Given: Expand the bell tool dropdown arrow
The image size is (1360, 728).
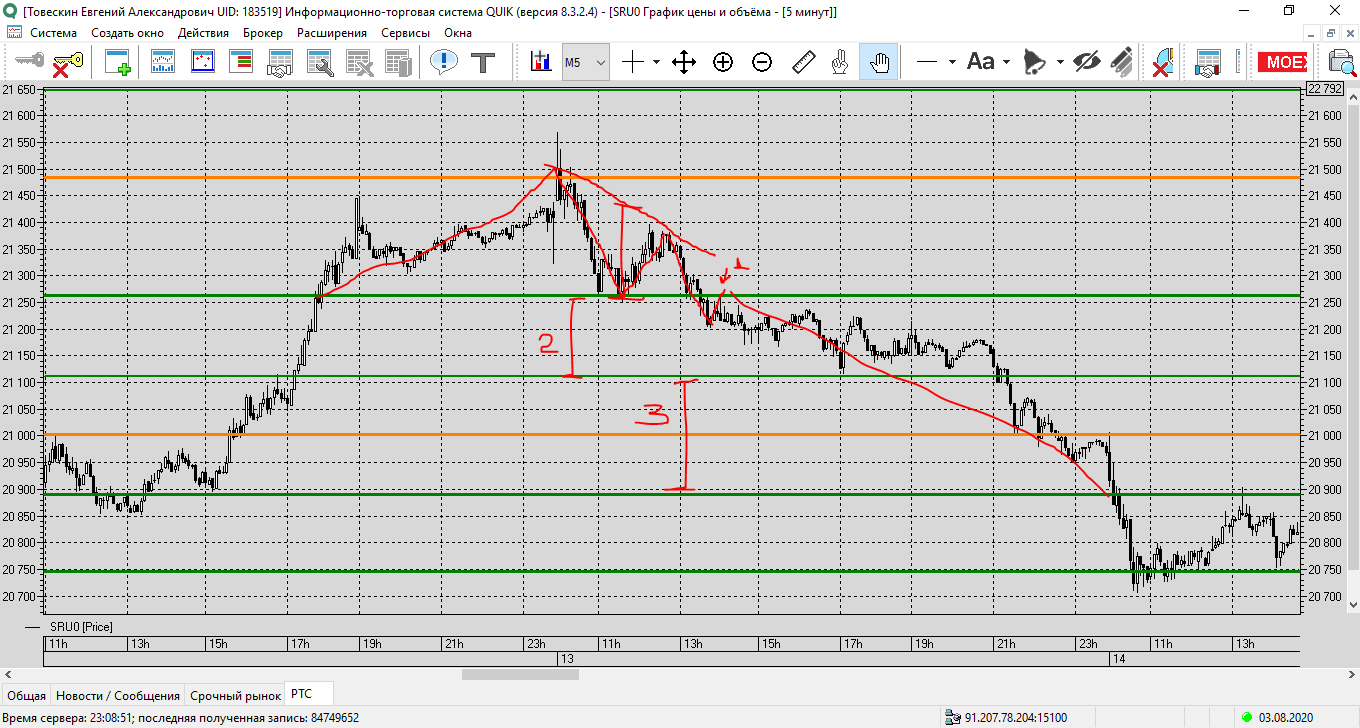Looking at the screenshot, I should click(1059, 62).
